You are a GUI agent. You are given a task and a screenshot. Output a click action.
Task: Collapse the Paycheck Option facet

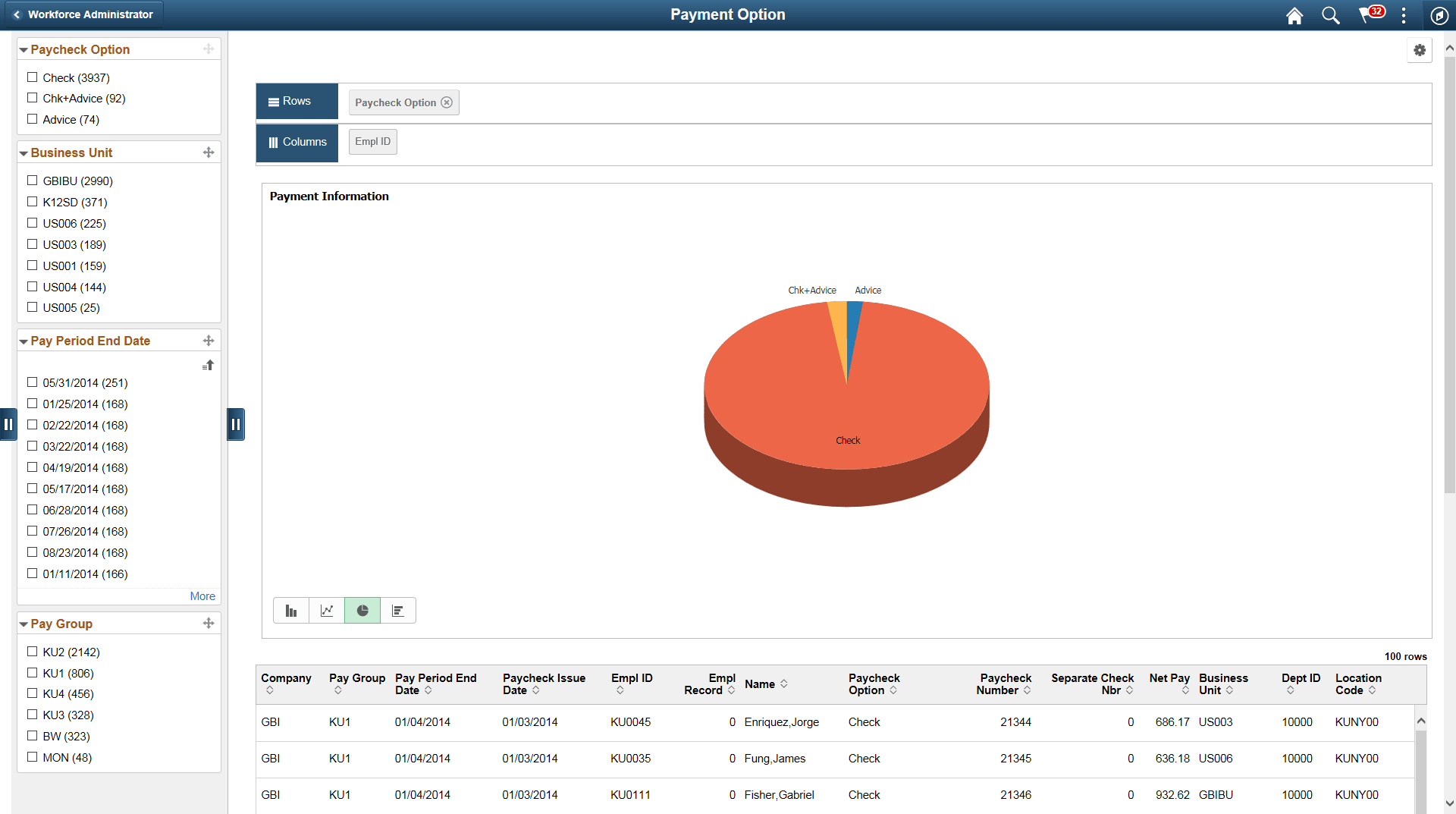coord(24,49)
